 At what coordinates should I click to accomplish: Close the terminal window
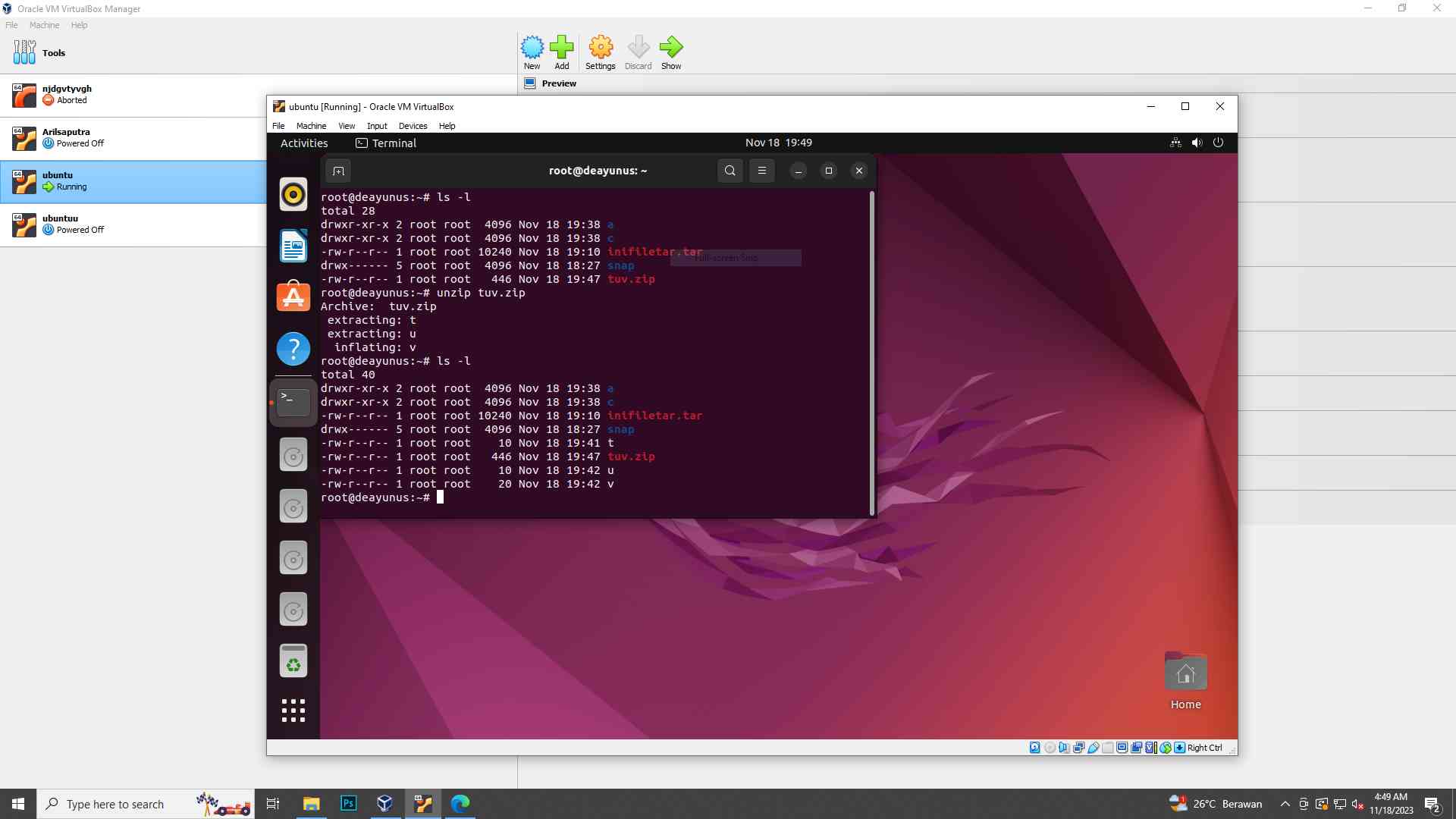[x=858, y=171]
